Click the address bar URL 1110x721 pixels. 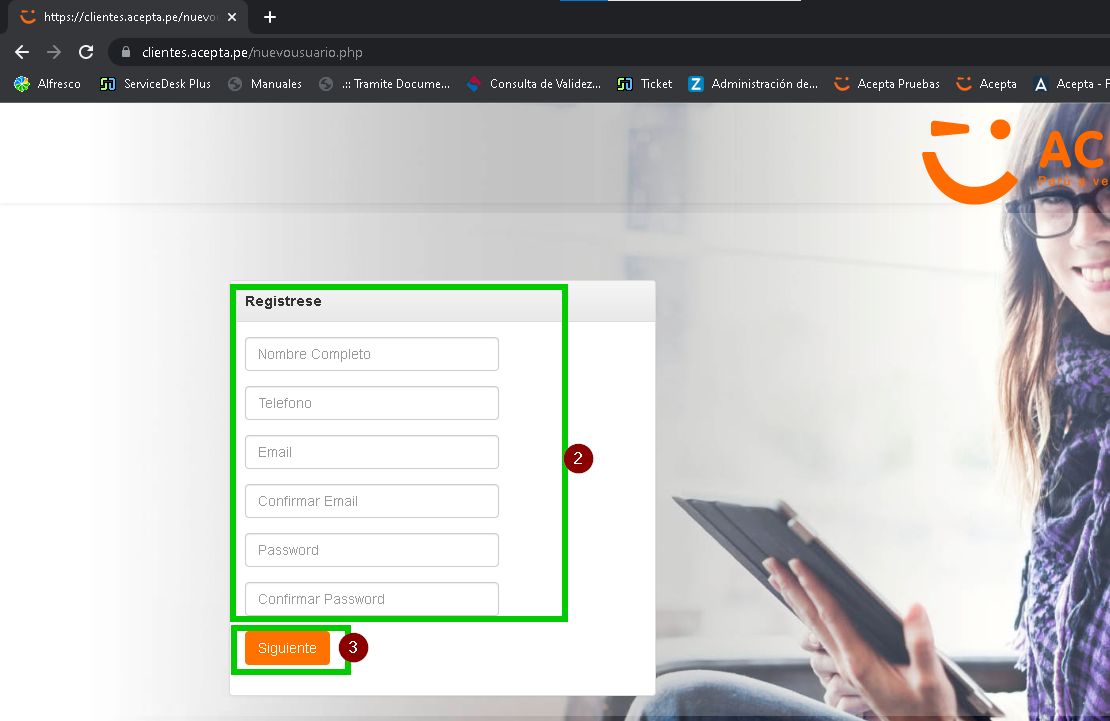coord(252,52)
